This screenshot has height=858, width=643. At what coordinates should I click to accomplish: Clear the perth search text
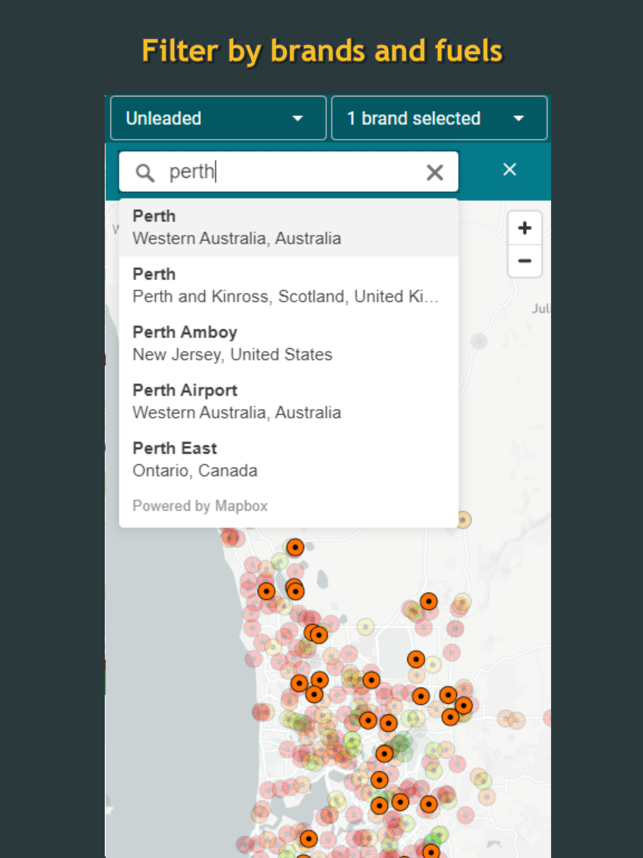(435, 173)
